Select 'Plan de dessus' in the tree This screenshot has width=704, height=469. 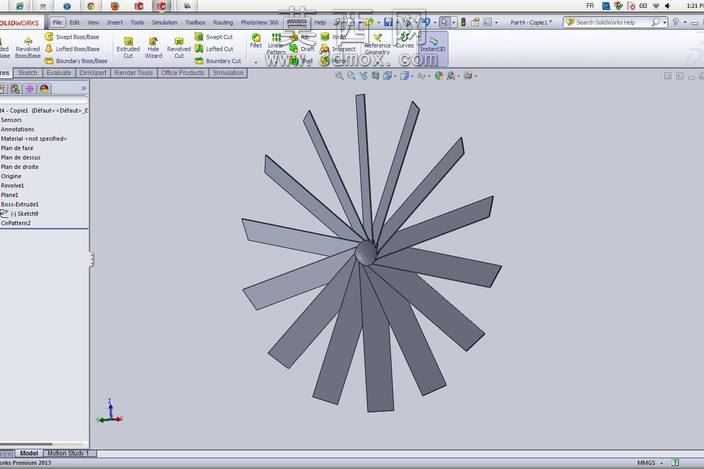(20, 158)
